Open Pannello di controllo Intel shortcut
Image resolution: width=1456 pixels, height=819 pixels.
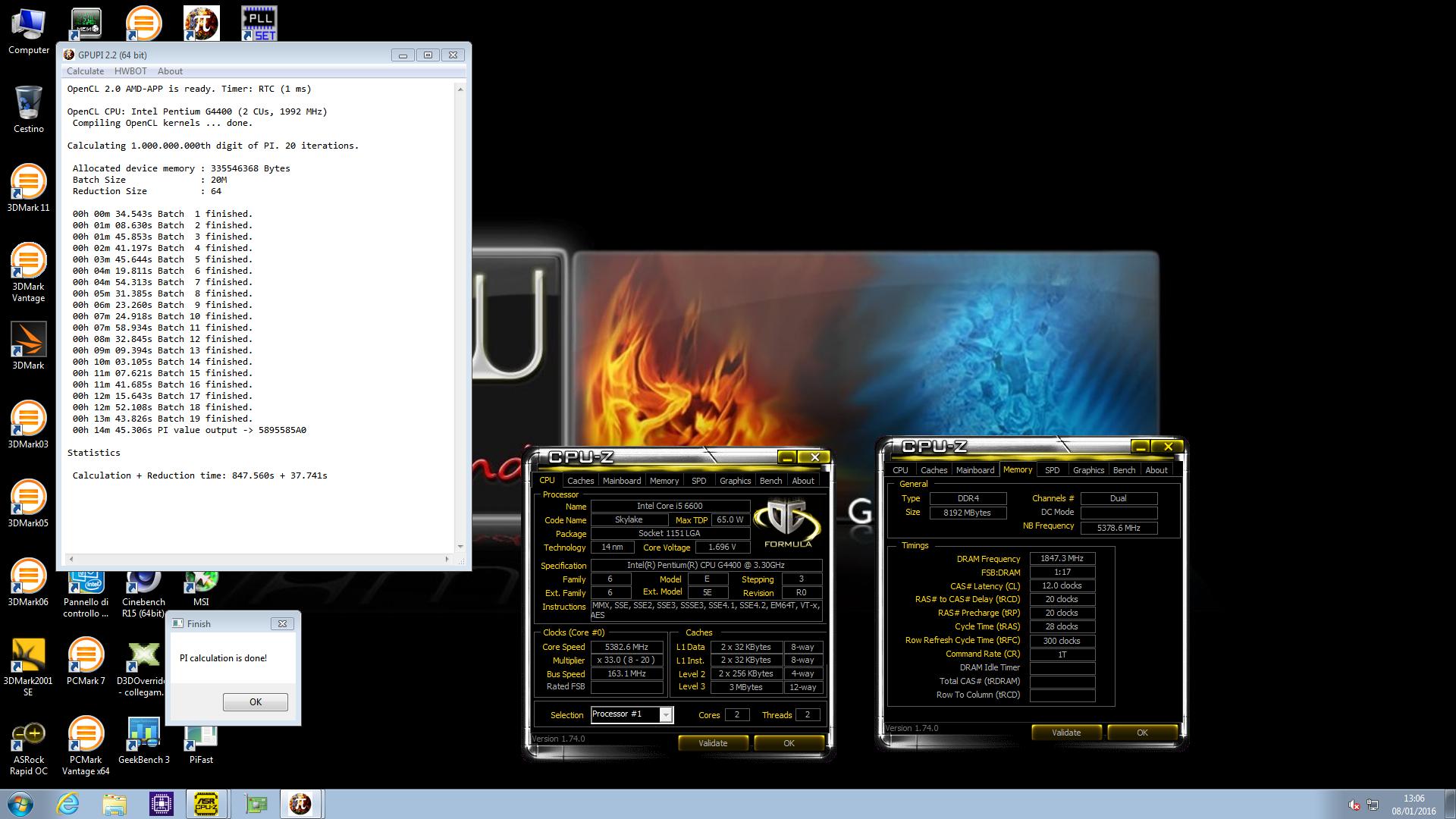[x=86, y=594]
